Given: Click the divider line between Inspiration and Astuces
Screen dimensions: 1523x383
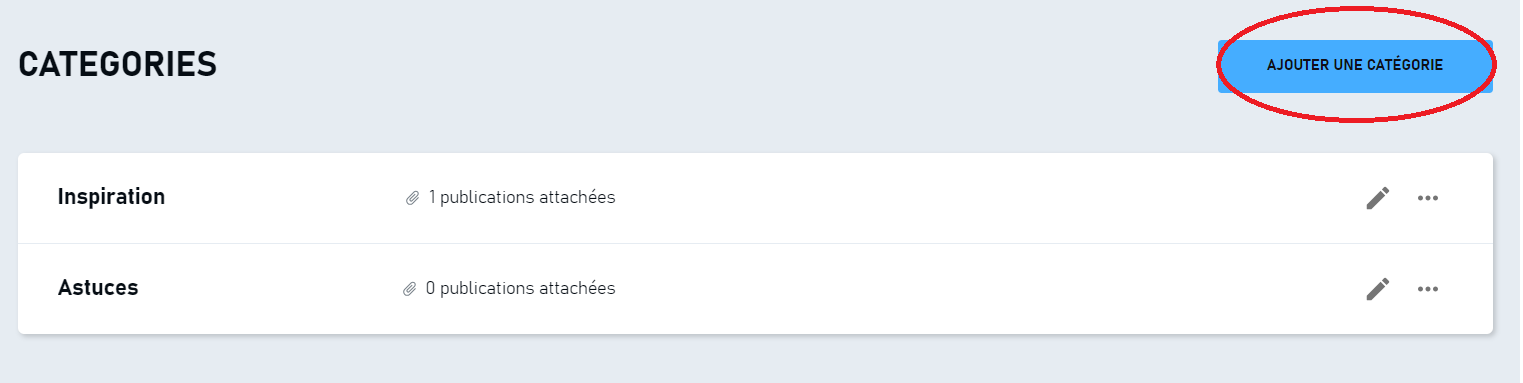Looking at the screenshot, I should click(x=755, y=243).
